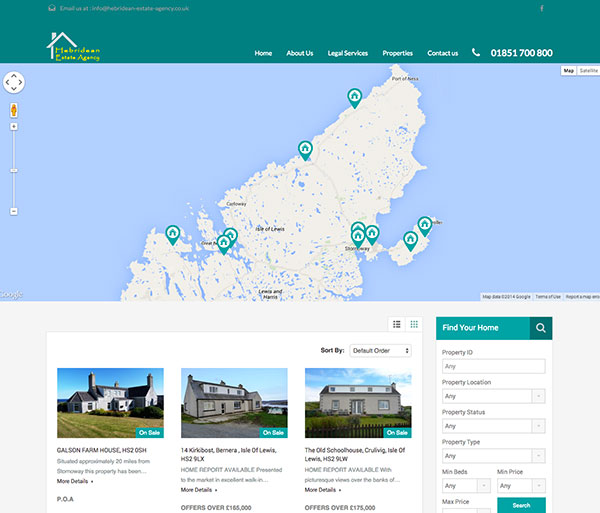
Task: Open 14 Kirkibost, Bernera listing title
Action: pos(228,454)
